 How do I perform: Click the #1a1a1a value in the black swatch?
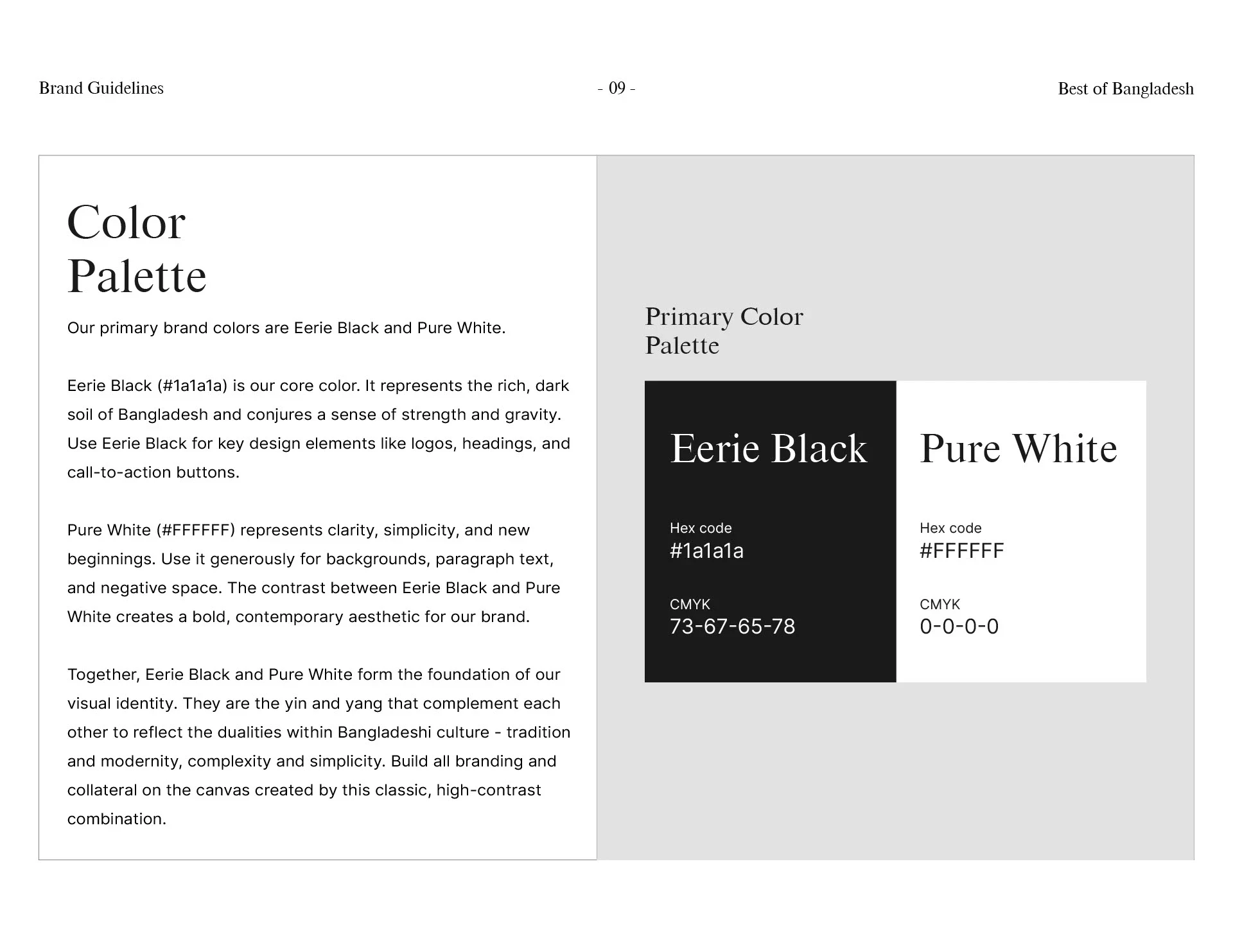pyautogui.click(x=706, y=551)
